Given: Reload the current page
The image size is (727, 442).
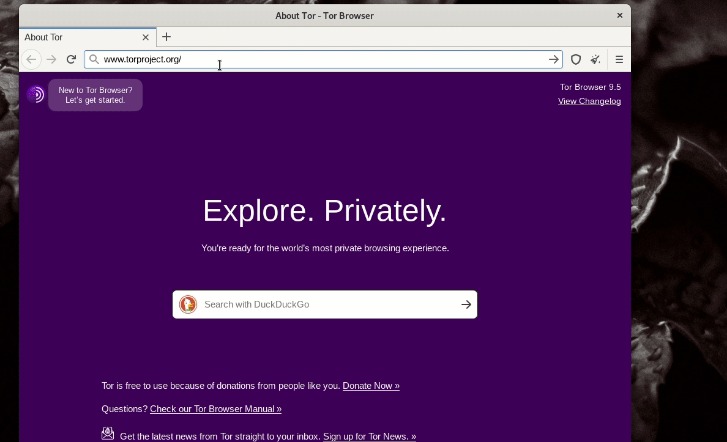Looking at the screenshot, I should [71, 59].
